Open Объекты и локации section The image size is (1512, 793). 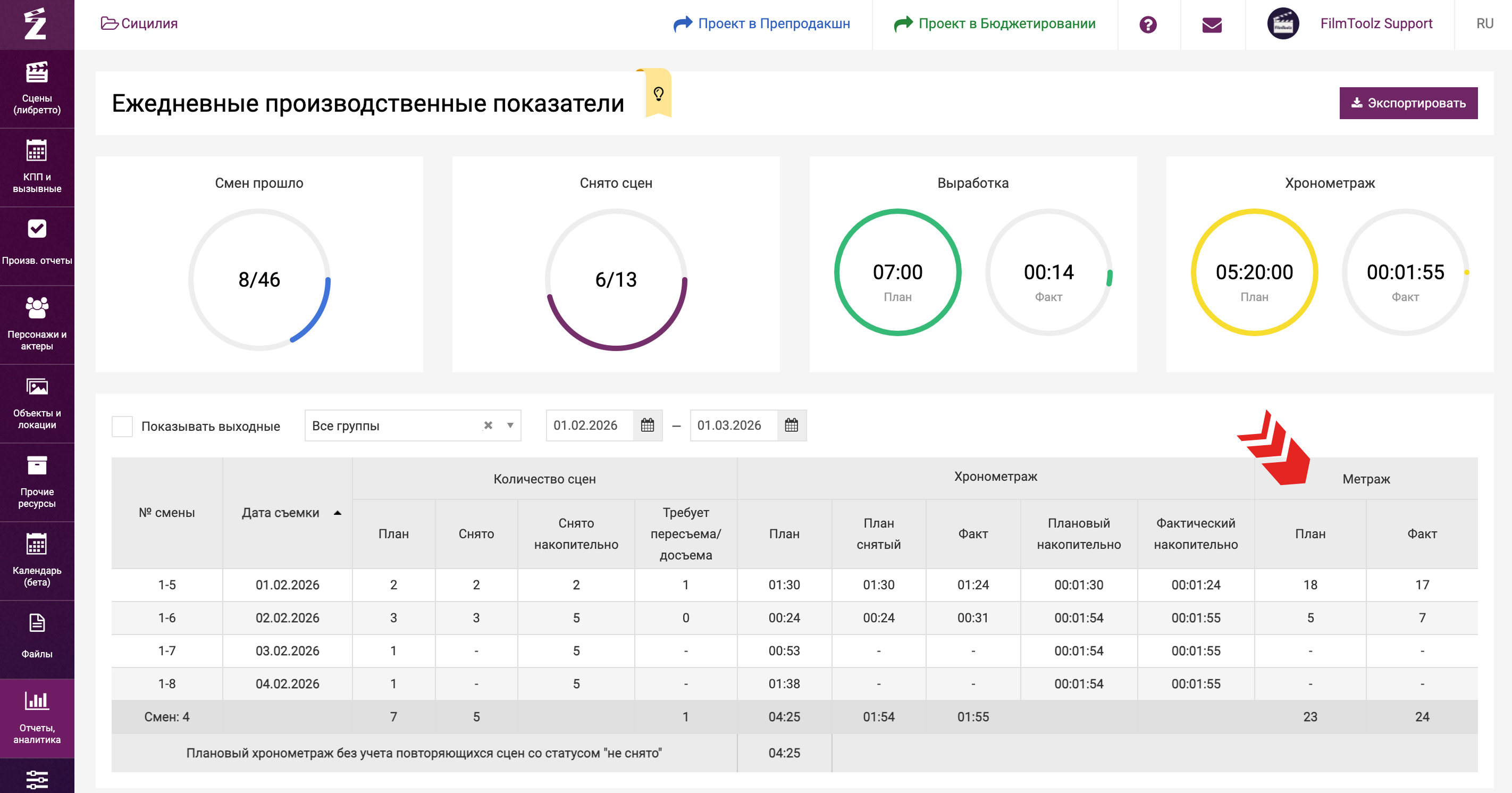[x=36, y=403]
